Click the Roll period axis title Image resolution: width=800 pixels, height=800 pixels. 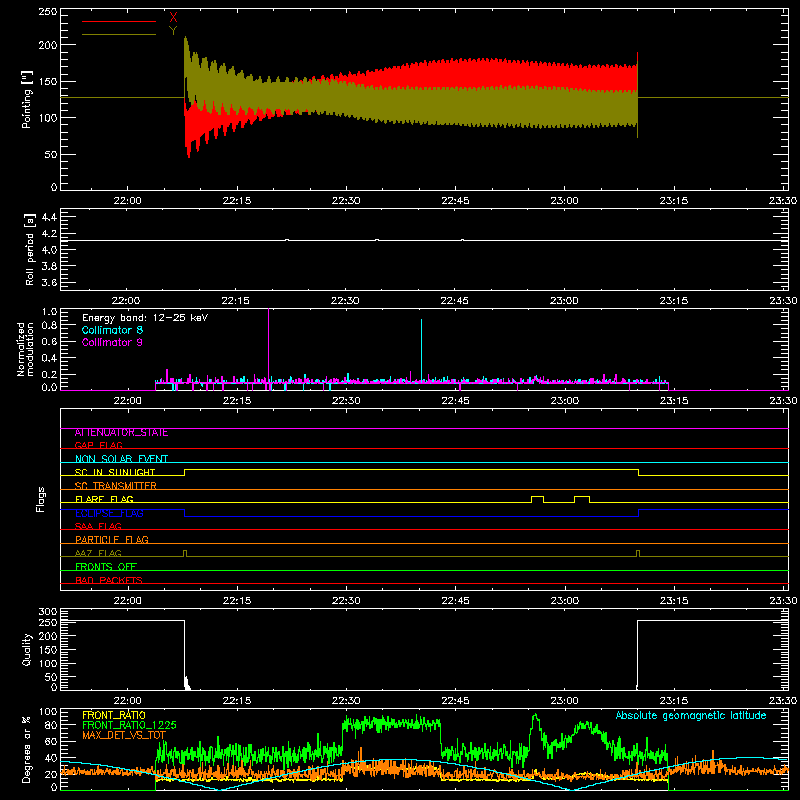[30, 249]
